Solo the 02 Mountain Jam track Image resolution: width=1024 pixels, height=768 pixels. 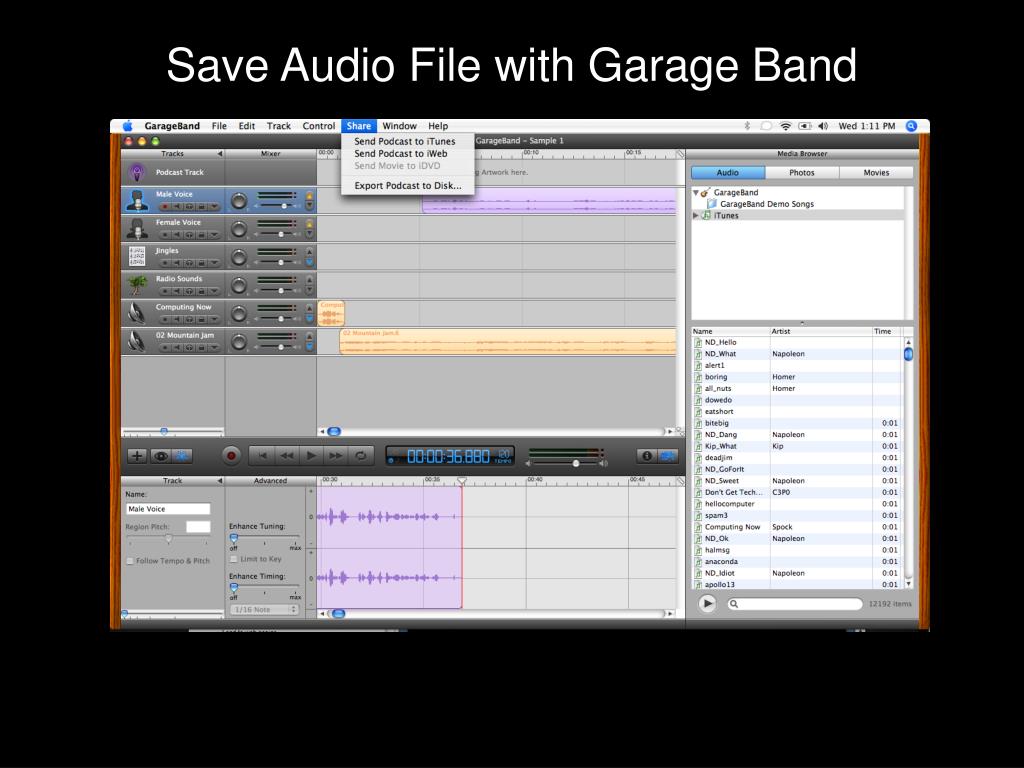click(x=189, y=347)
